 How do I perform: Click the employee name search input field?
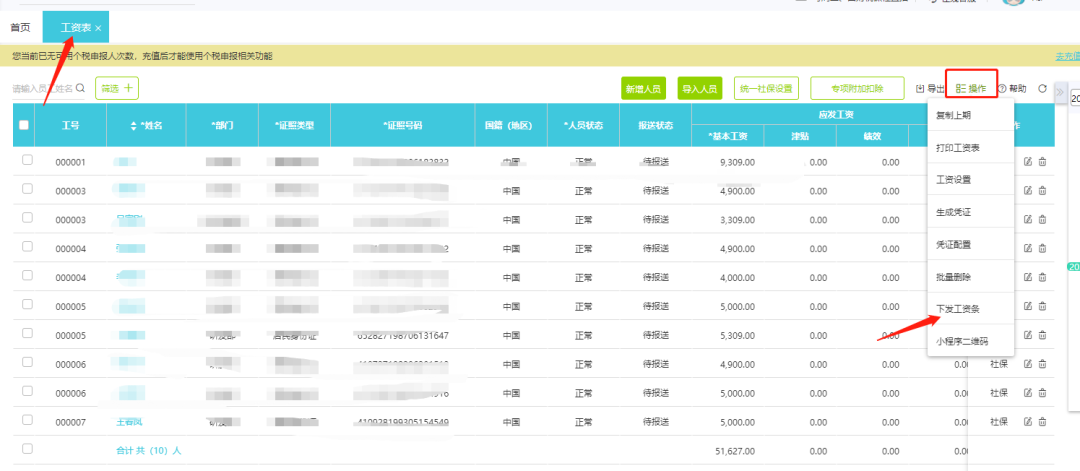(x=42, y=89)
